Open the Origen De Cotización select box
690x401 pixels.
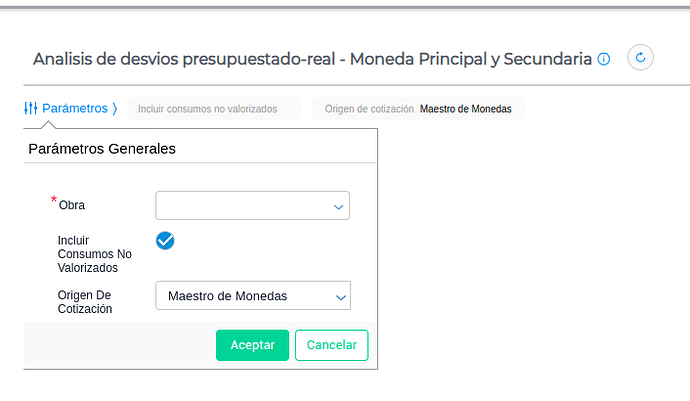(243, 296)
